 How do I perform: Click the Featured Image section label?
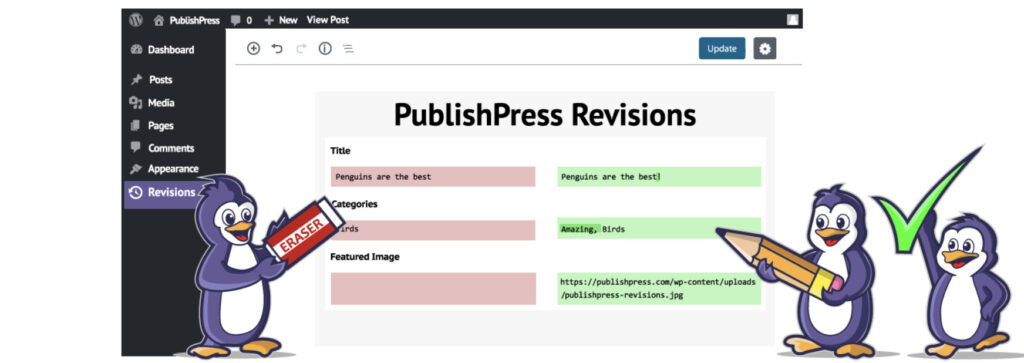tap(364, 257)
